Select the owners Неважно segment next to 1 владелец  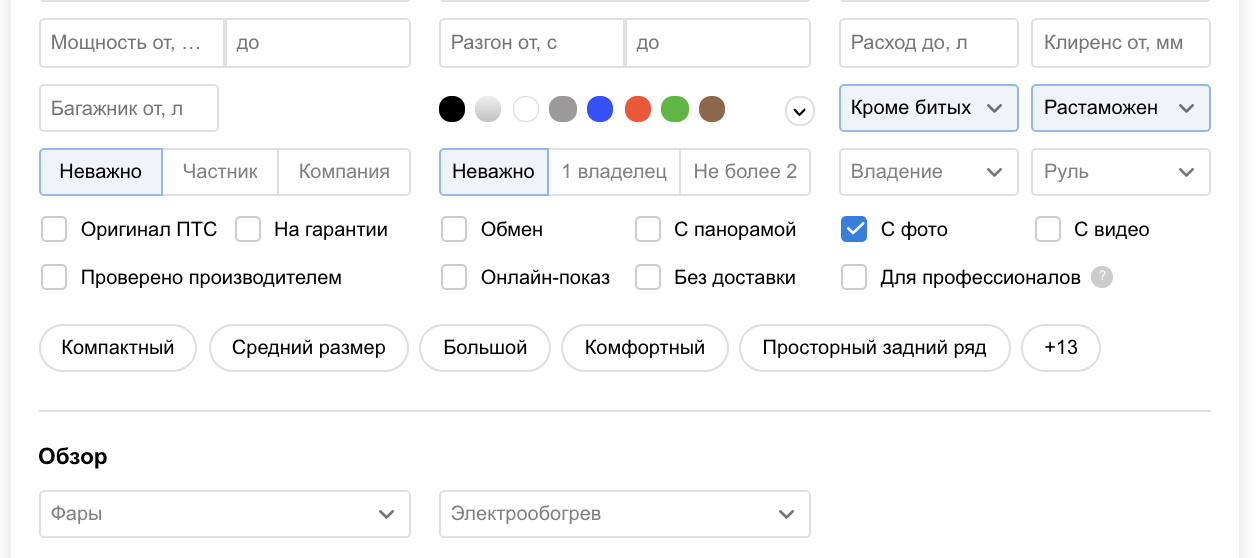pyautogui.click(x=494, y=172)
